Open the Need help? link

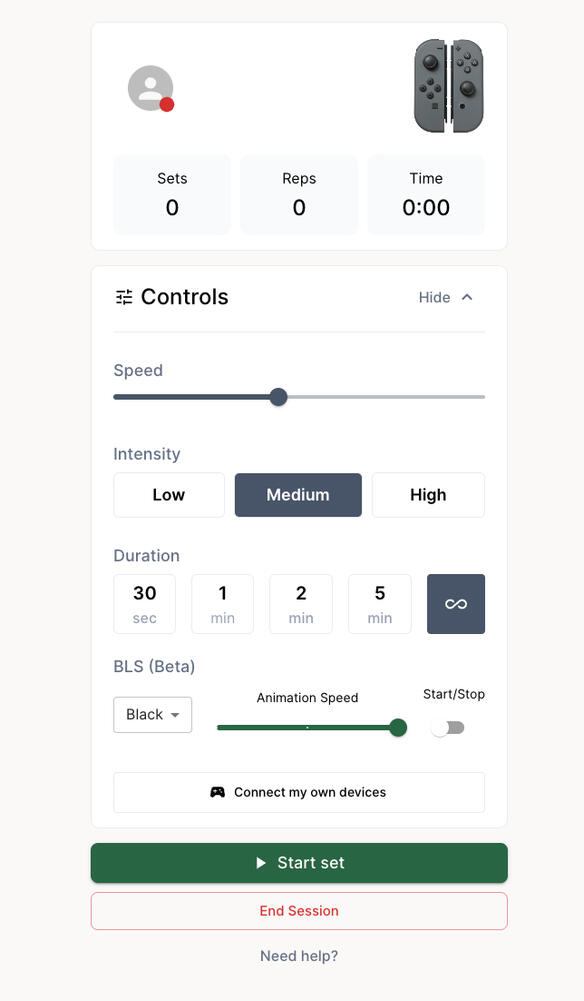299,956
